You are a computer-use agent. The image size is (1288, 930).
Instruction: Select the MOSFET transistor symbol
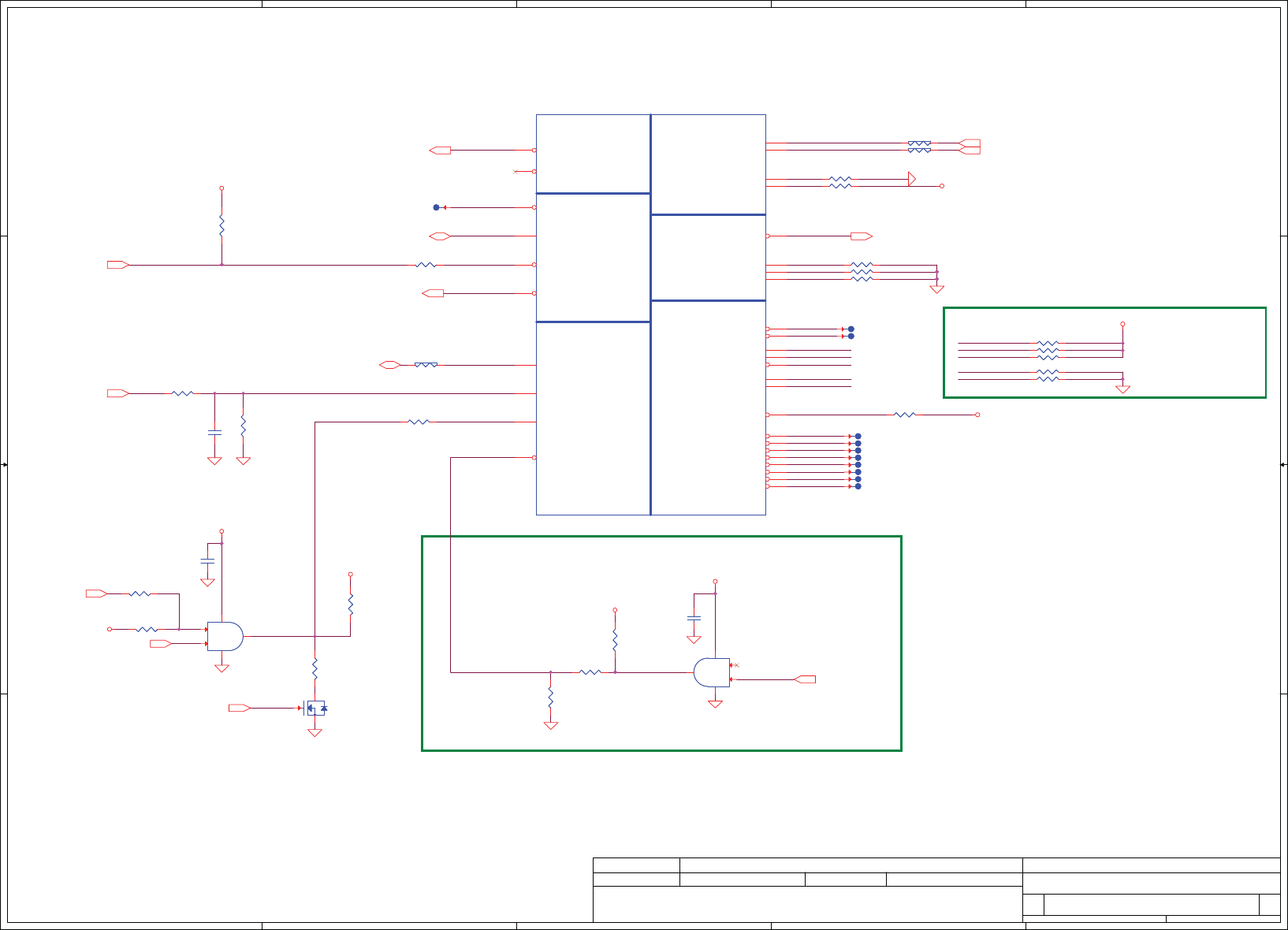(x=315, y=708)
